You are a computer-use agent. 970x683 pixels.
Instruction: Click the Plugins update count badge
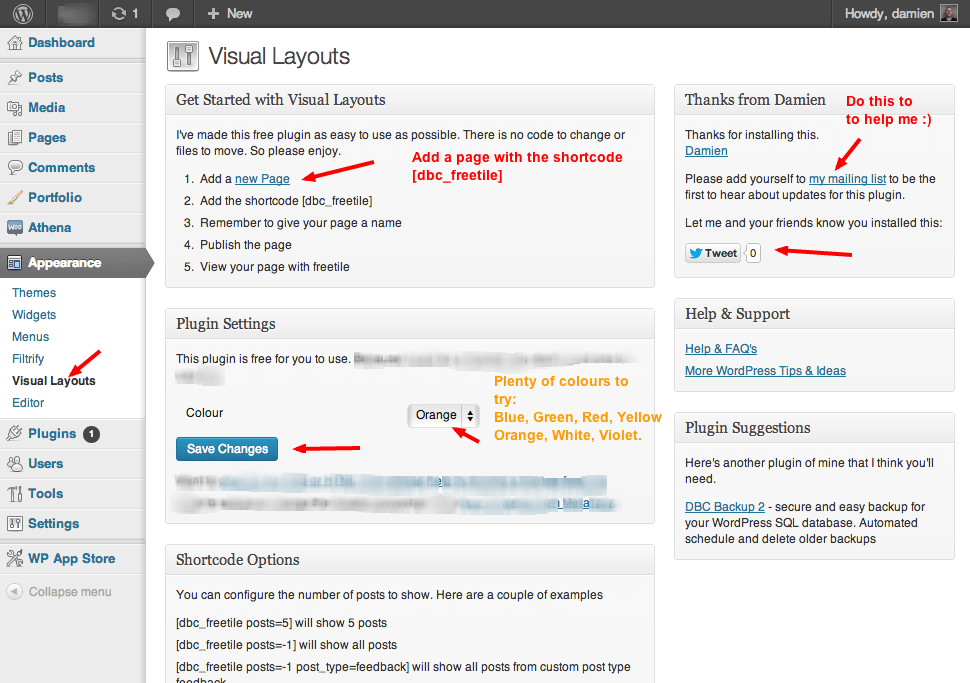[92, 434]
